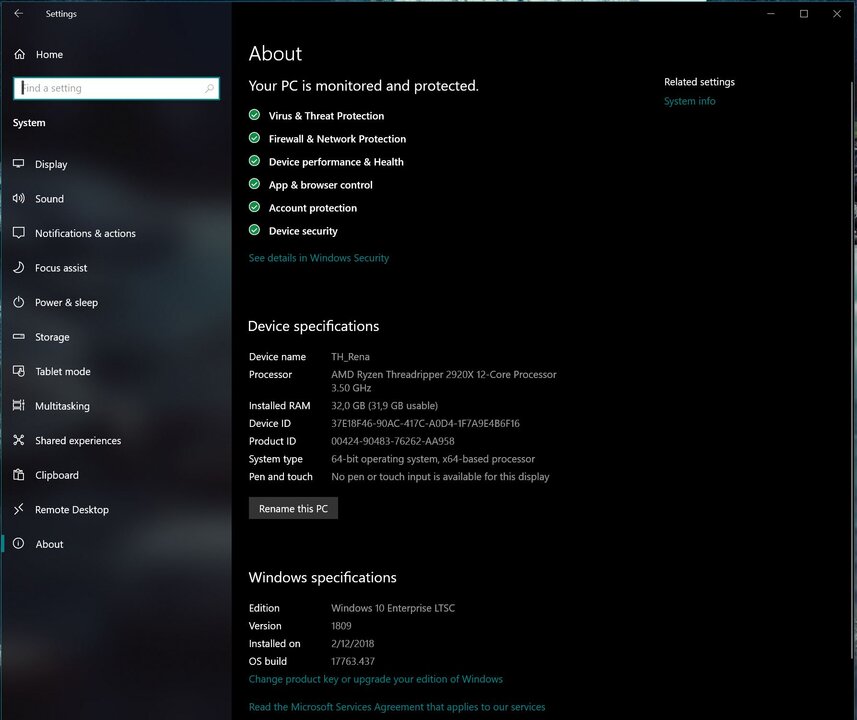Click the back arrow in Settings
The height and width of the screenshot is (720, 857).
click(x=19, y=13)
